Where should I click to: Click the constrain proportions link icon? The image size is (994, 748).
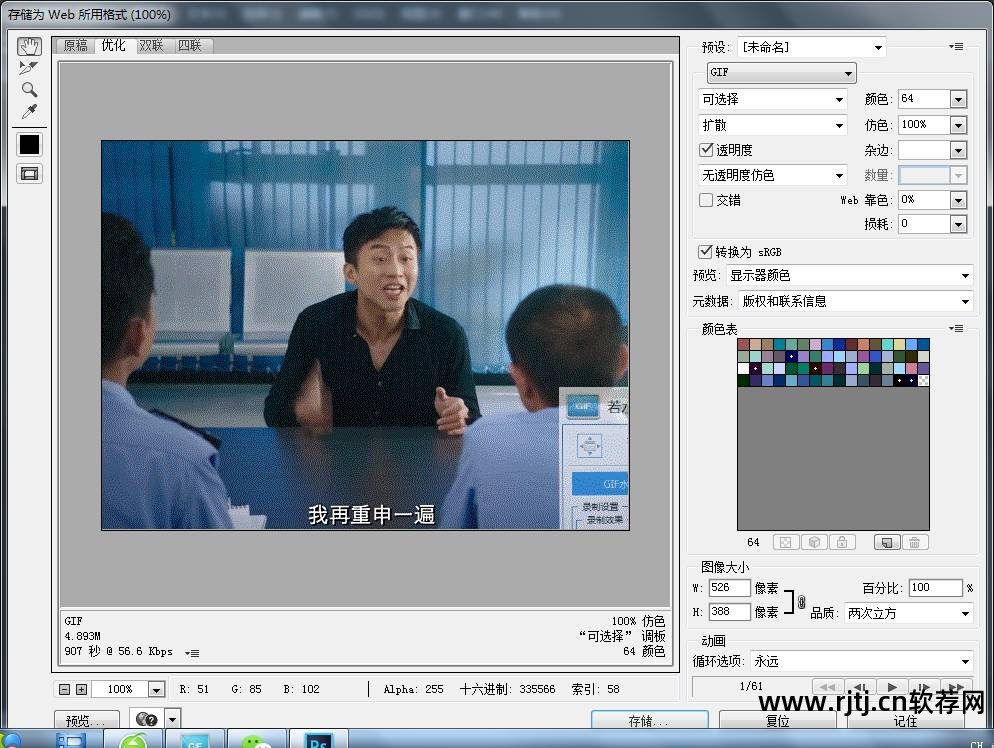[801, 601]
